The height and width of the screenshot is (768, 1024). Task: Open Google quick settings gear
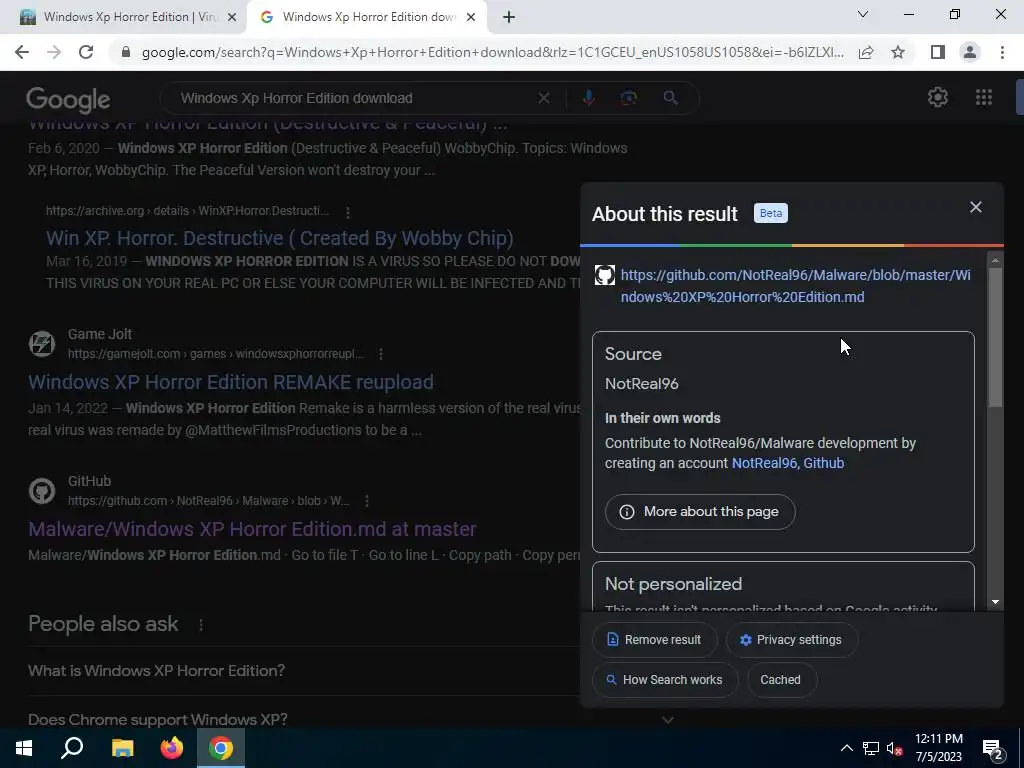click(x=938, y=97)
